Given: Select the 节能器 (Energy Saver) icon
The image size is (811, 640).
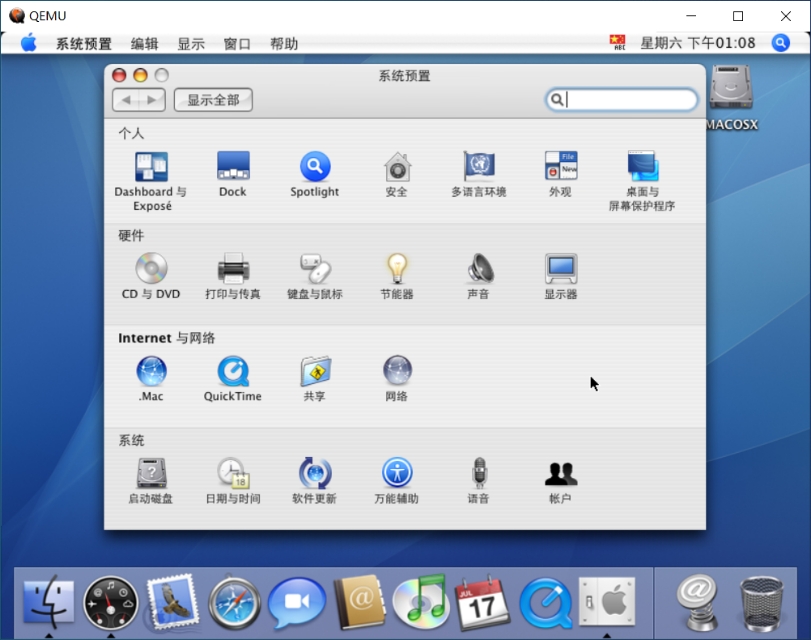Looking at the screenshot, I should 397,267.
